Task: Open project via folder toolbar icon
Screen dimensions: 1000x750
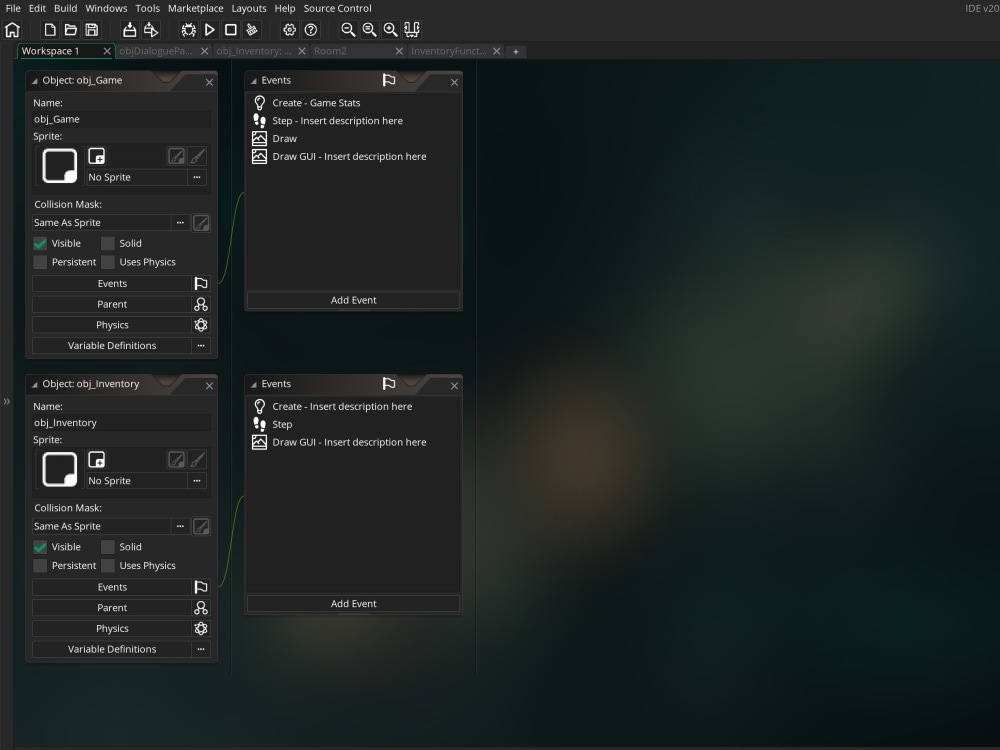Action: click(x=71, y=29)
